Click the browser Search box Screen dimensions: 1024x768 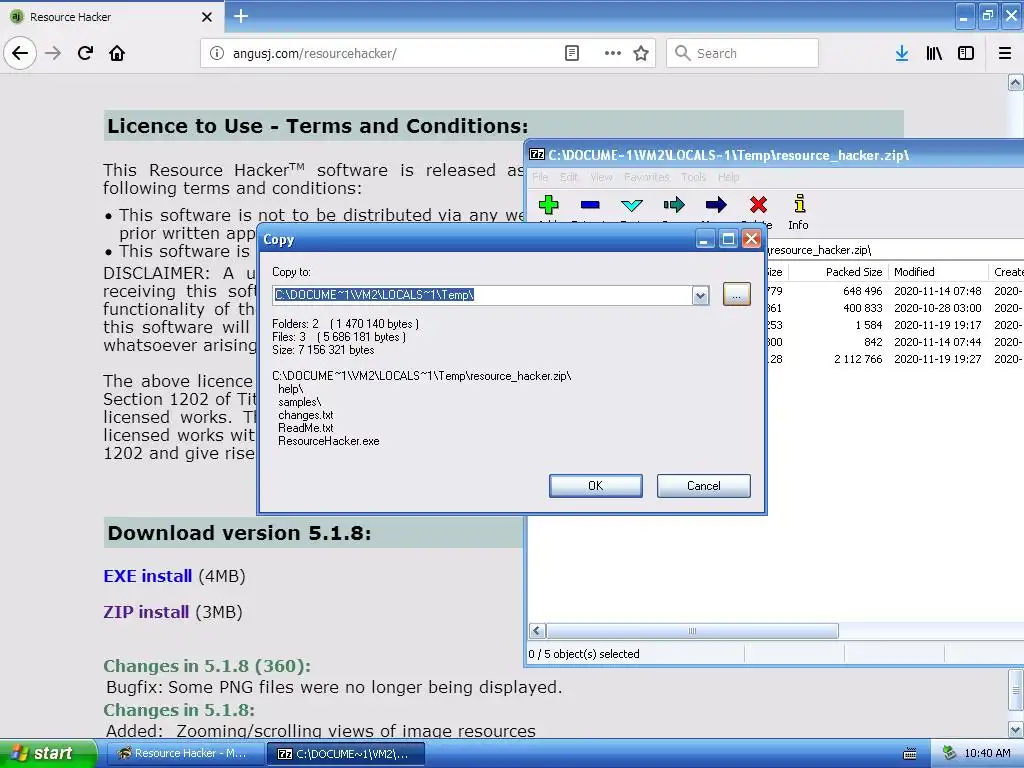click(742, 53)
